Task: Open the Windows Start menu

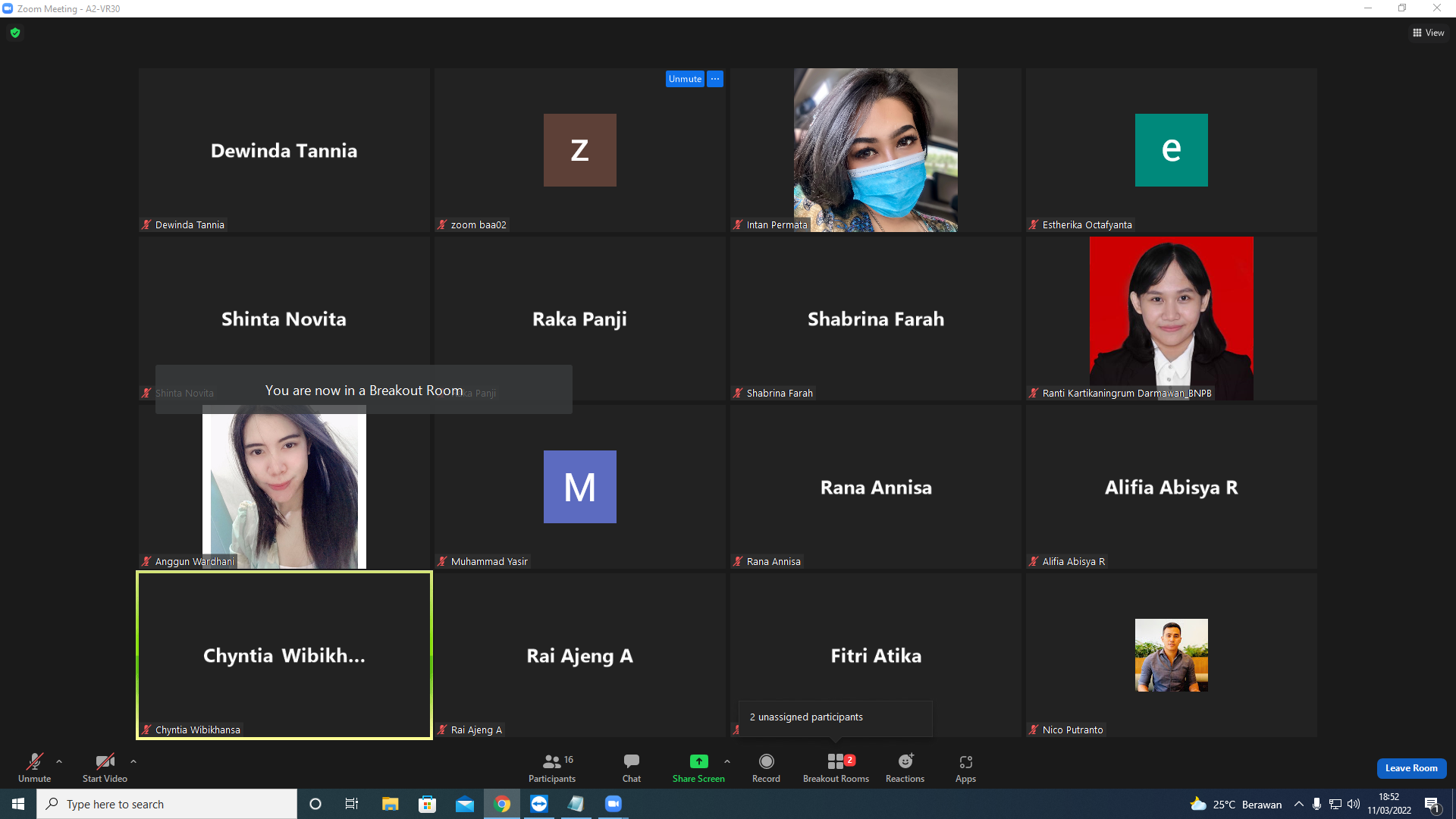Action: (x=18, y=804)
